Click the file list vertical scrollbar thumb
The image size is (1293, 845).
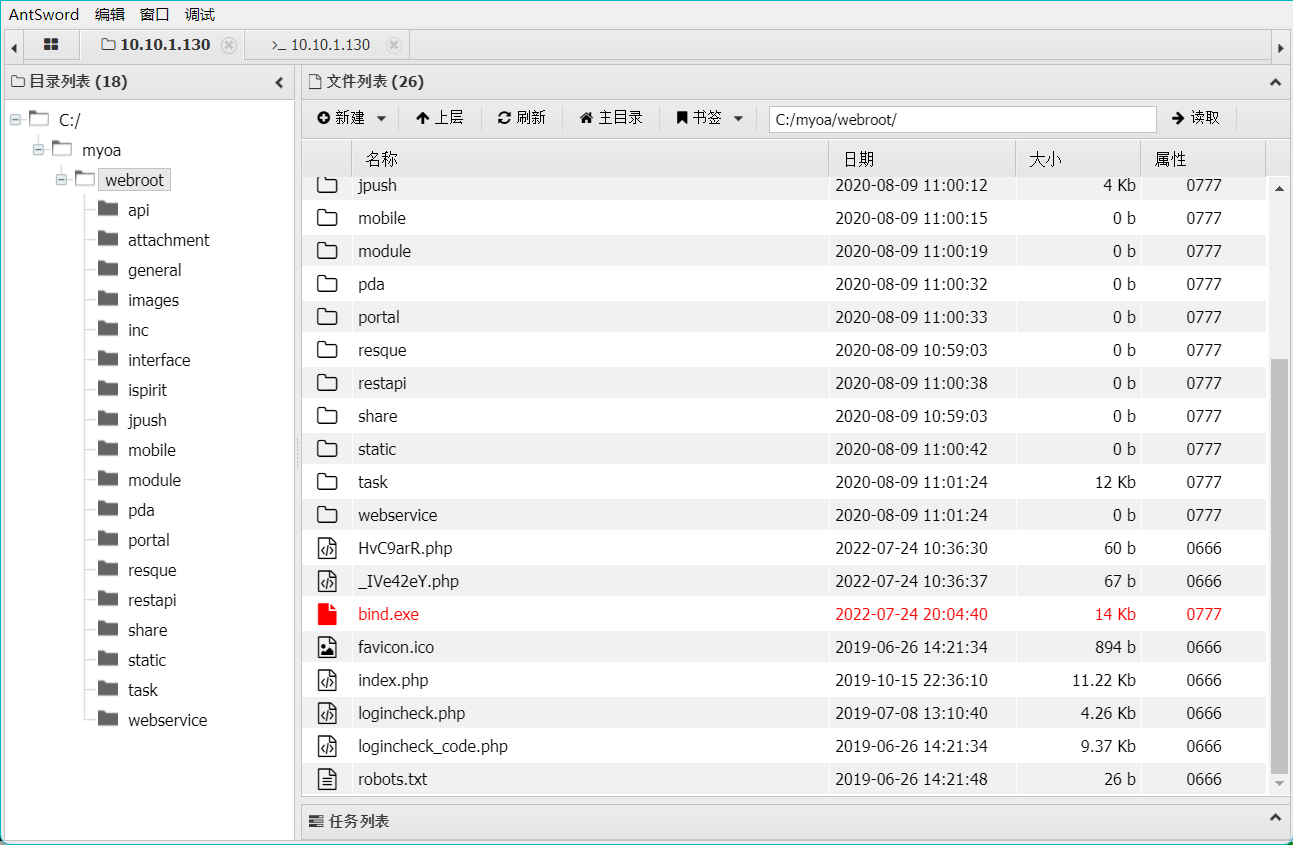click(x=1279, y=565)
